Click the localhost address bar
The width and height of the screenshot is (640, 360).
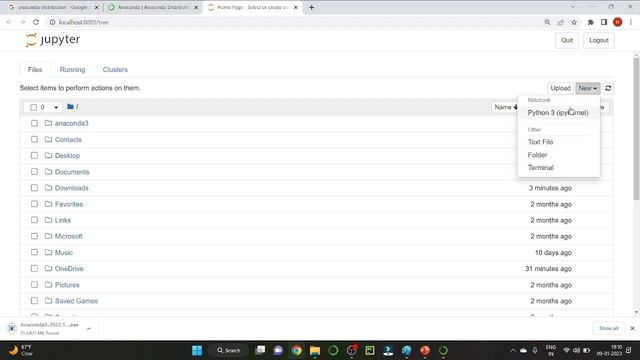click(x=294, y=22)
